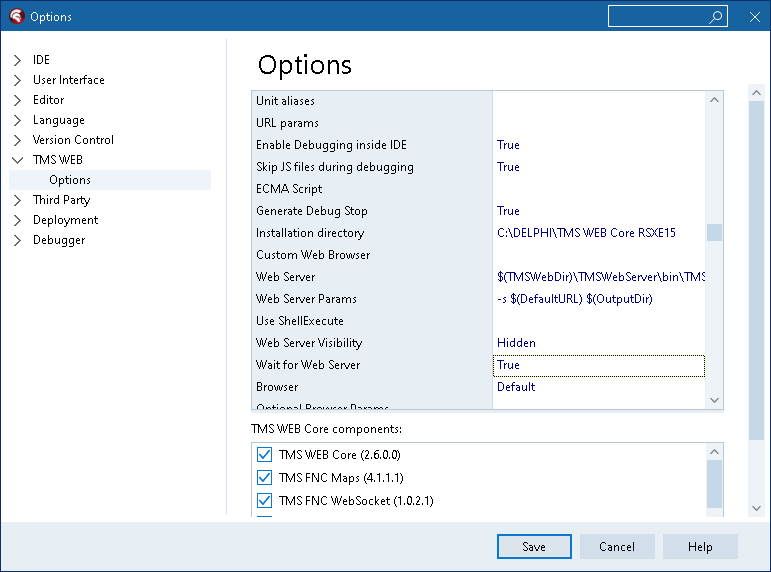Select the Debugger category
The image size is (771, 572).
pyautogui.click(x=59, y=241)
